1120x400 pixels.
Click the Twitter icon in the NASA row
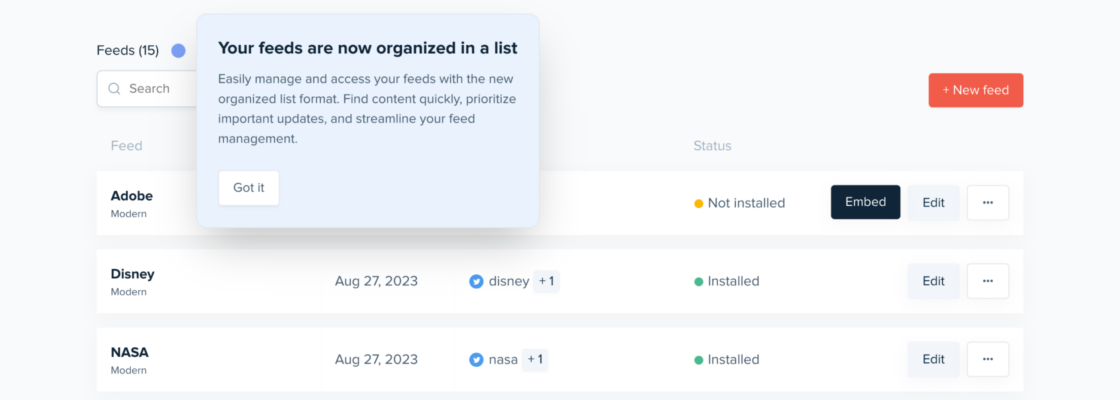pos(476,359)
